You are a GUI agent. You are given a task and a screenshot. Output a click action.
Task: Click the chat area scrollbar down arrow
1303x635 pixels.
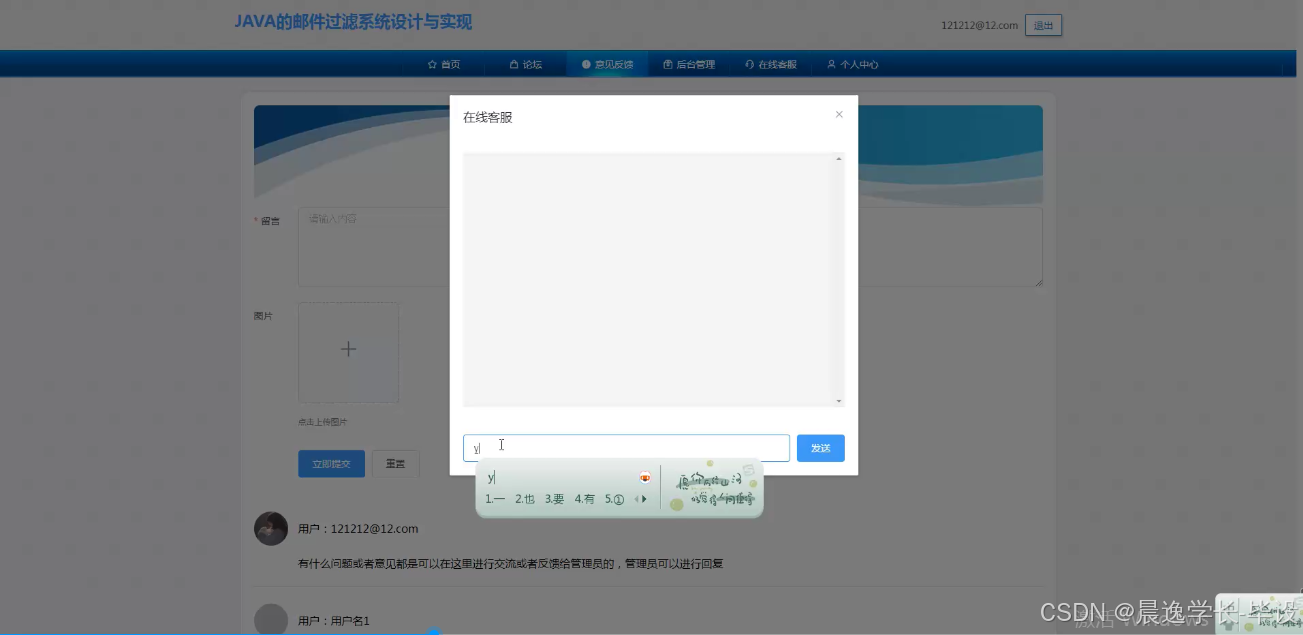(839, 401)
